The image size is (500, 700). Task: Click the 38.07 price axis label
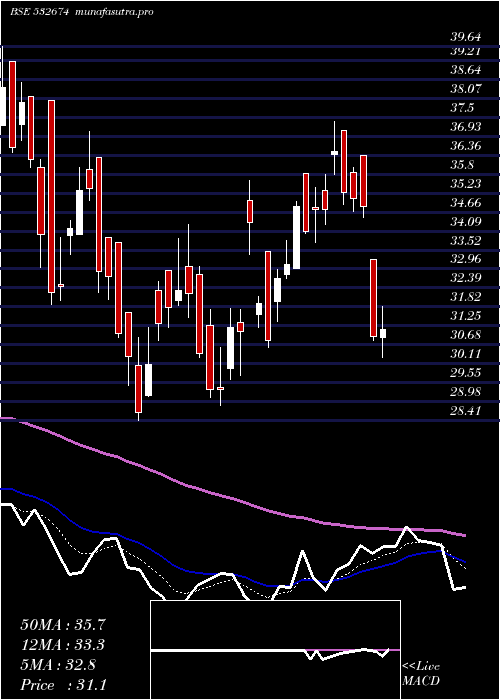pos(466,89)
